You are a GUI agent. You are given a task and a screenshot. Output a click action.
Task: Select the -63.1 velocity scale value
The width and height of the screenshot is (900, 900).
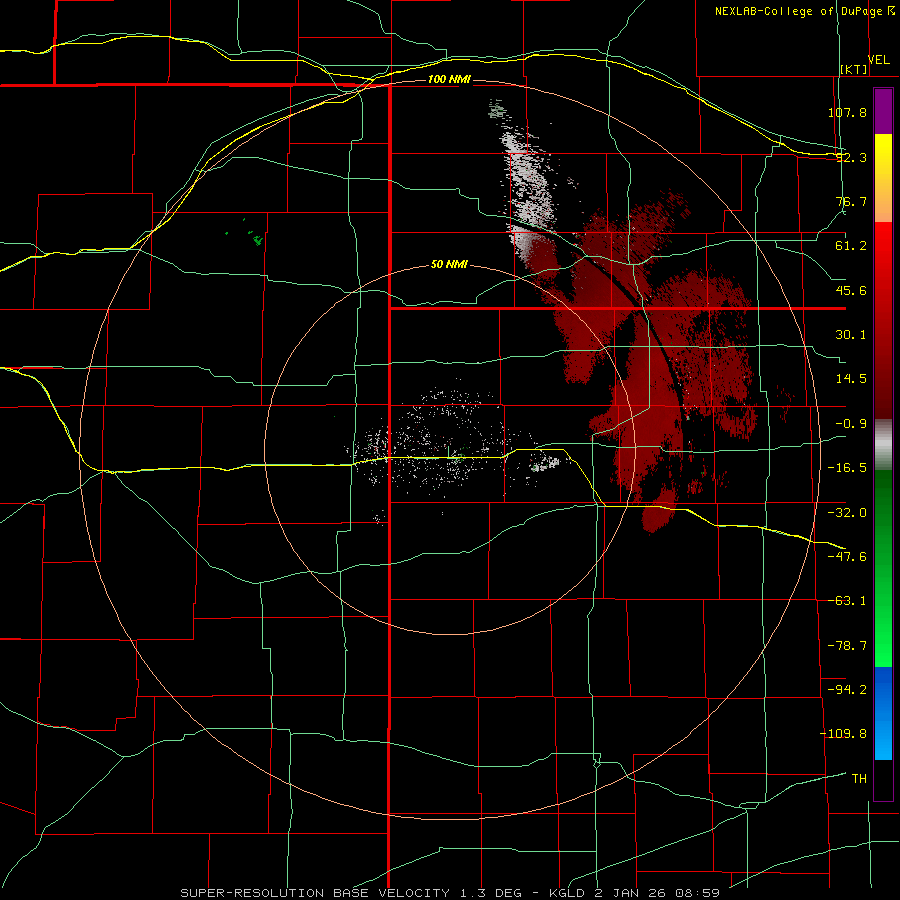847,601
